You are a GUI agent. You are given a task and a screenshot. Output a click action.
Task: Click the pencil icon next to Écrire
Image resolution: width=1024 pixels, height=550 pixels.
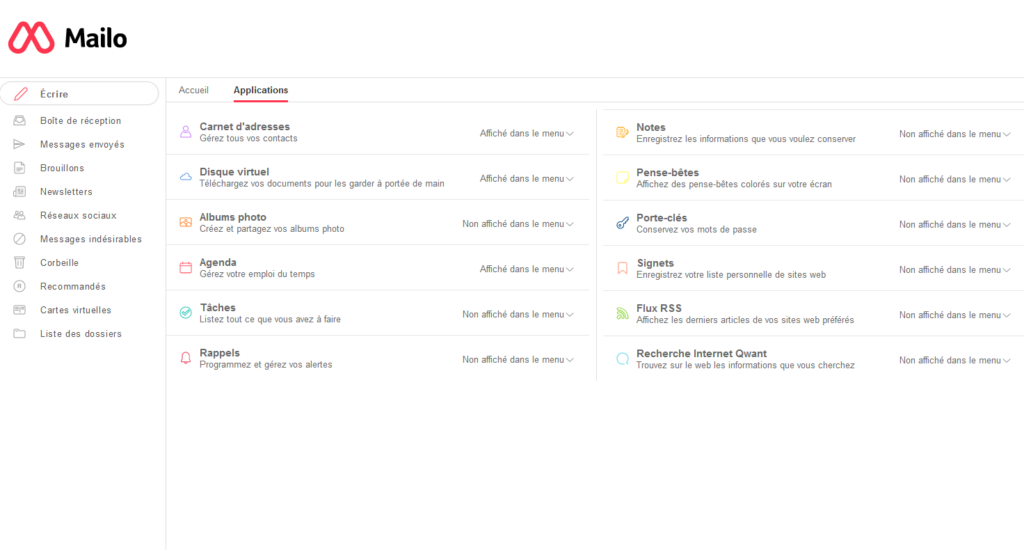[21, 94]
